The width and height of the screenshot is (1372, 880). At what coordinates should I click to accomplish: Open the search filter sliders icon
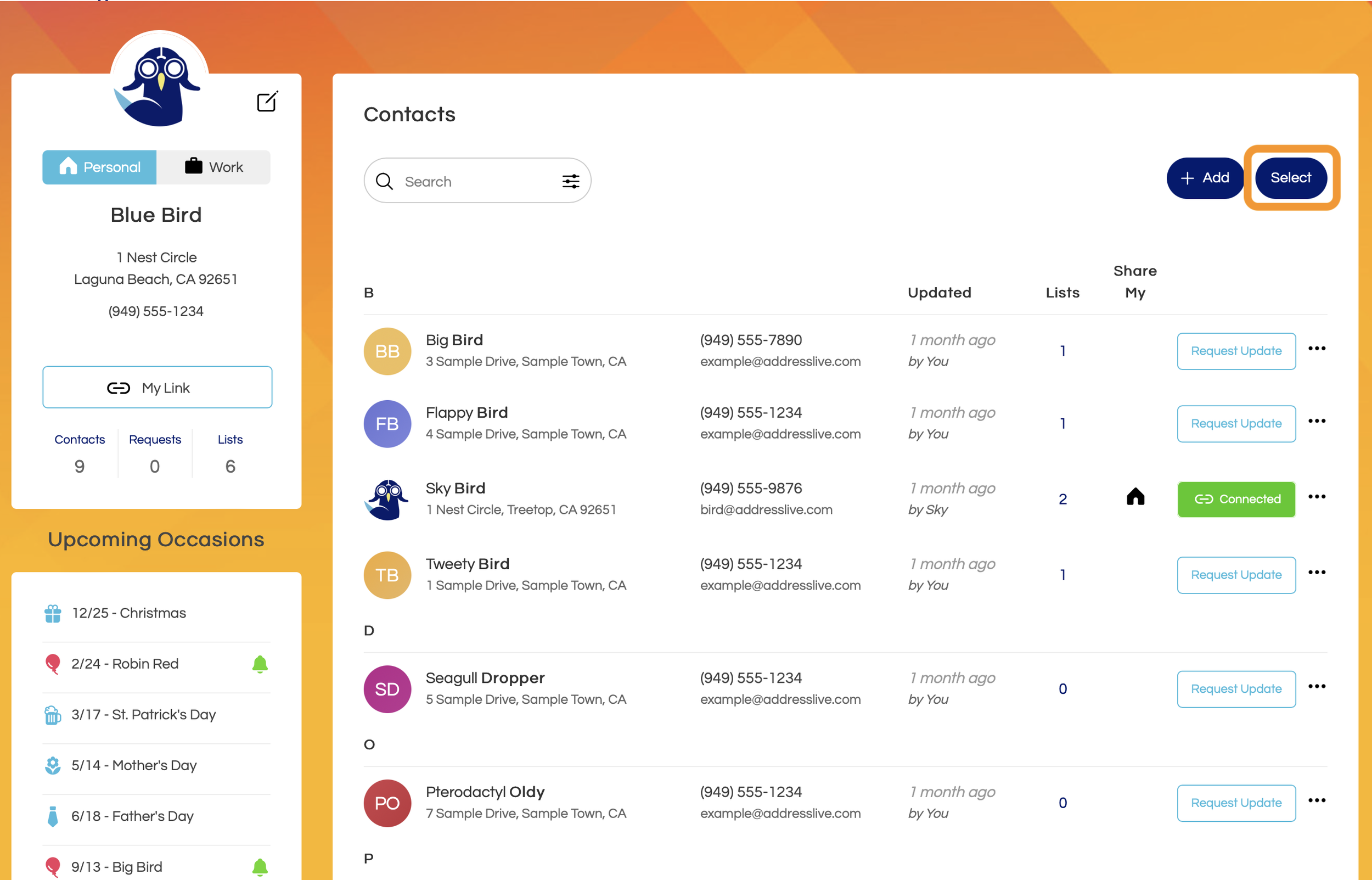[x=571, y=181]
